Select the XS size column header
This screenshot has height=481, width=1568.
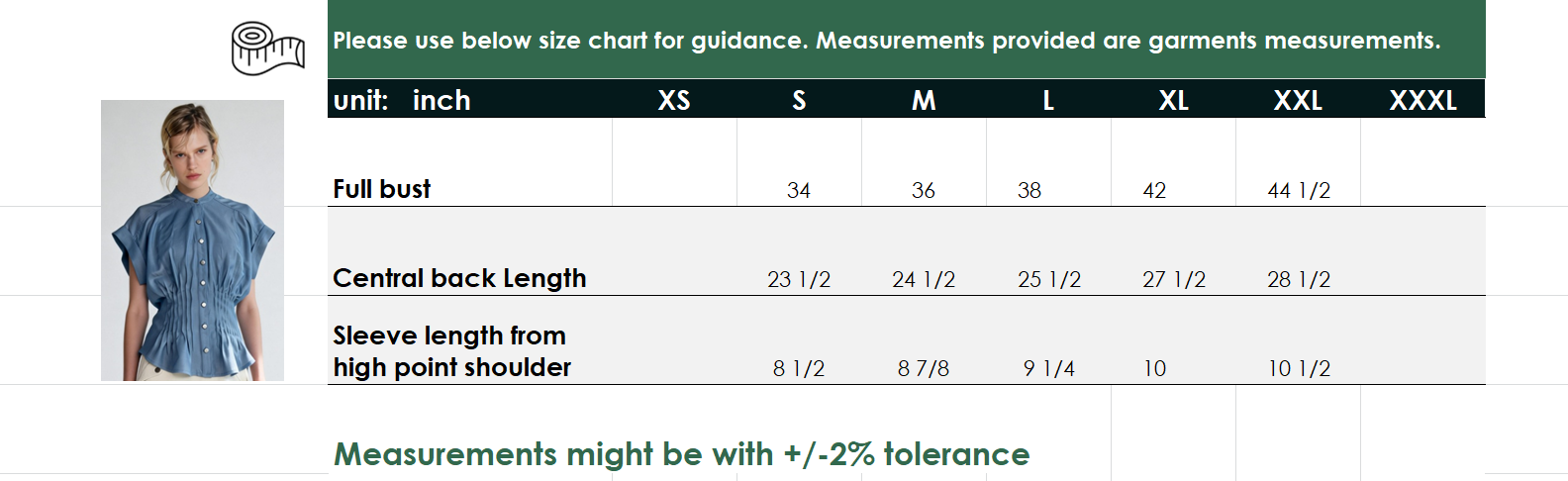674,100
